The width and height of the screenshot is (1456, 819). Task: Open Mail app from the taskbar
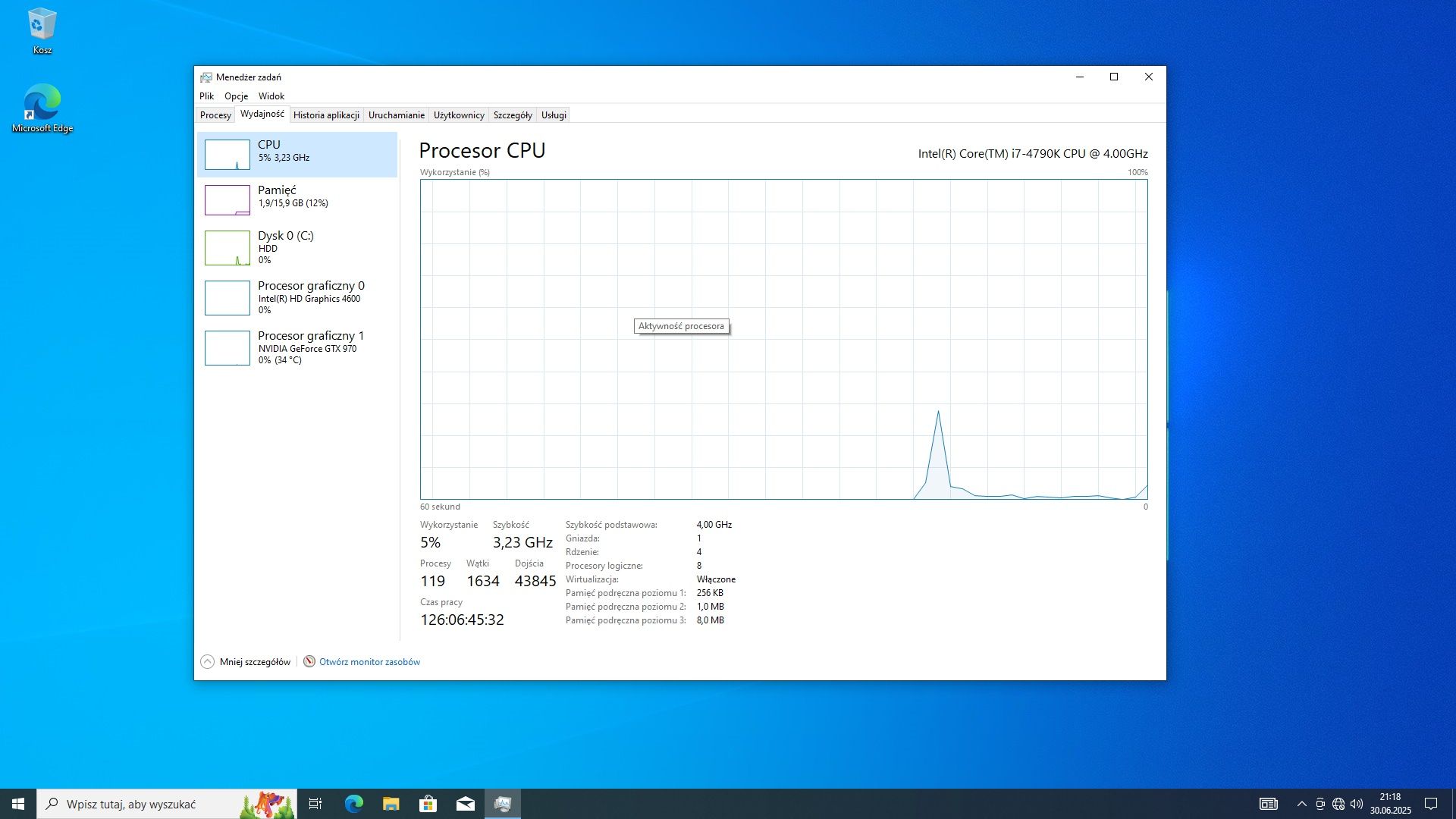[x=465, y=804]
